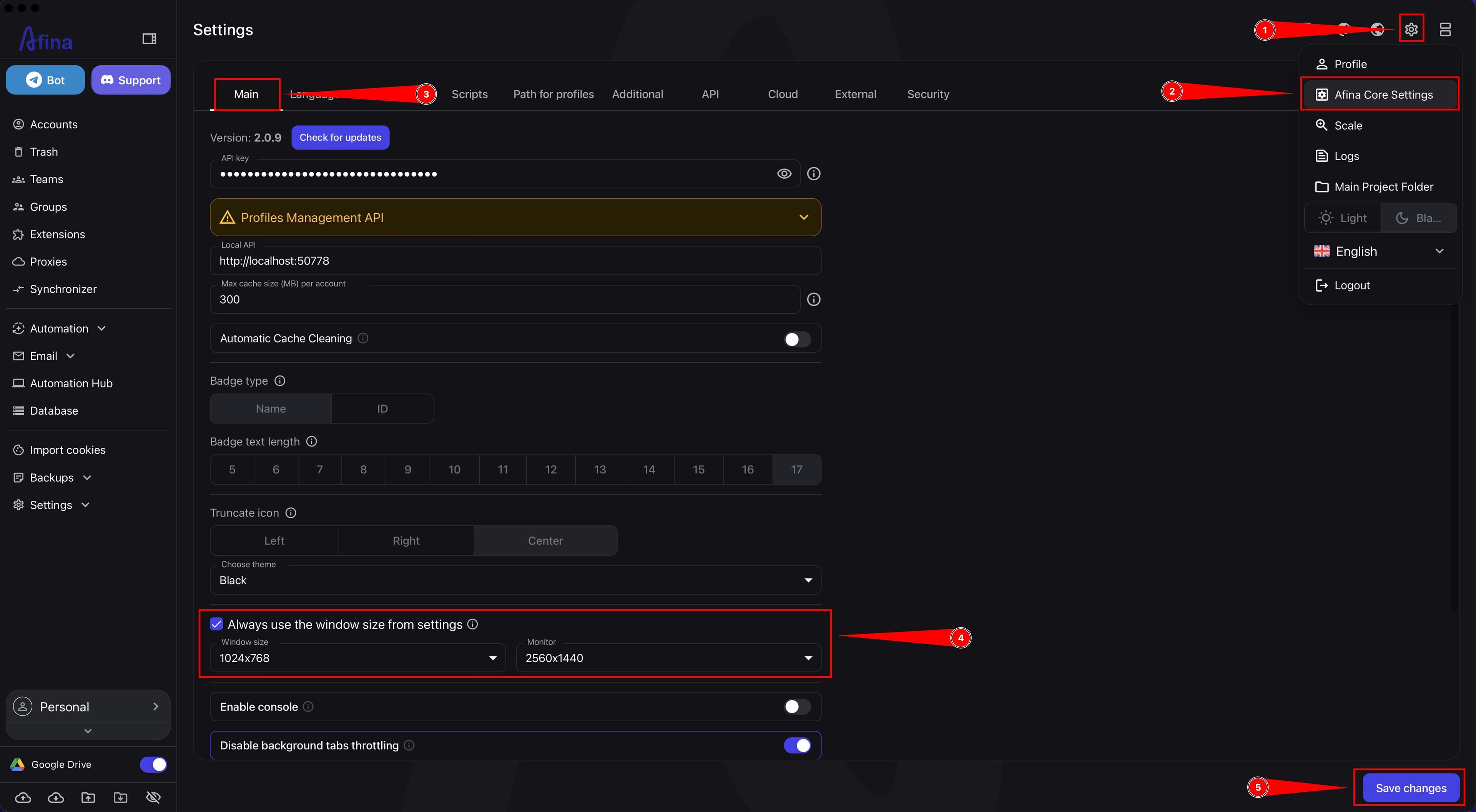Toggle Enable console switch
The height and width of the screenshot is (812, 1476).
(797, 707)
